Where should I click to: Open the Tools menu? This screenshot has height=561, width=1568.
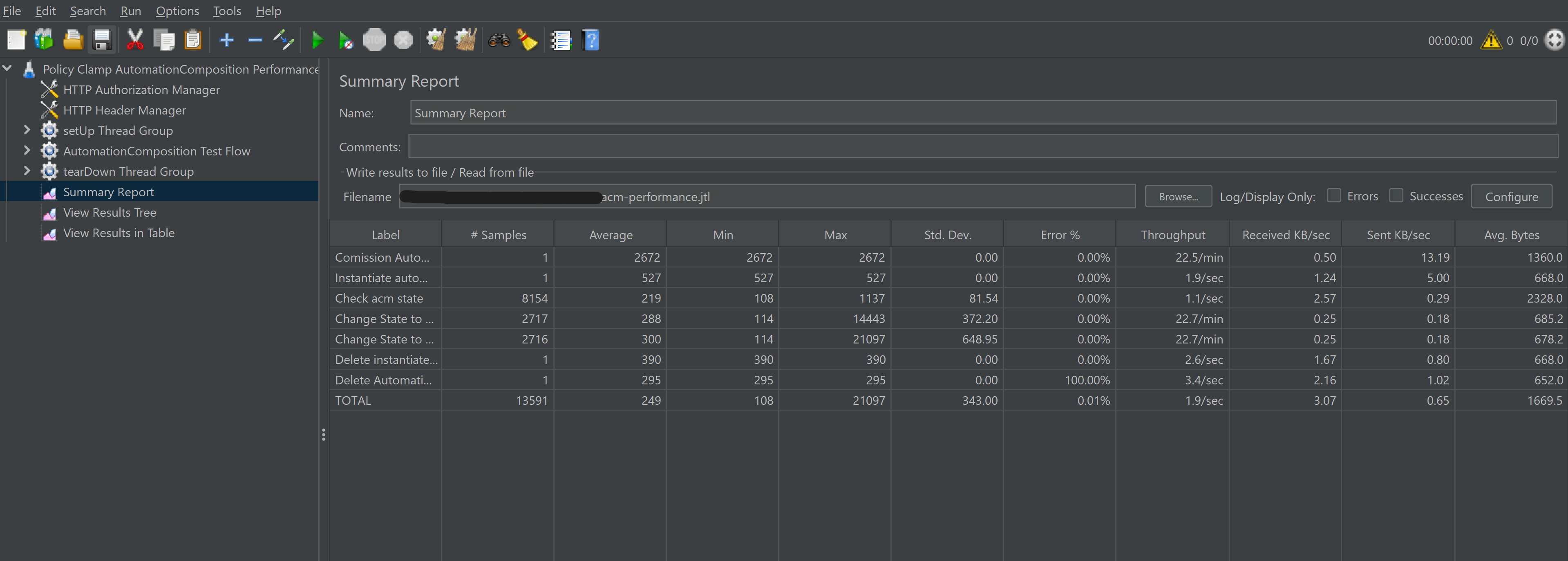coord(227,11)
